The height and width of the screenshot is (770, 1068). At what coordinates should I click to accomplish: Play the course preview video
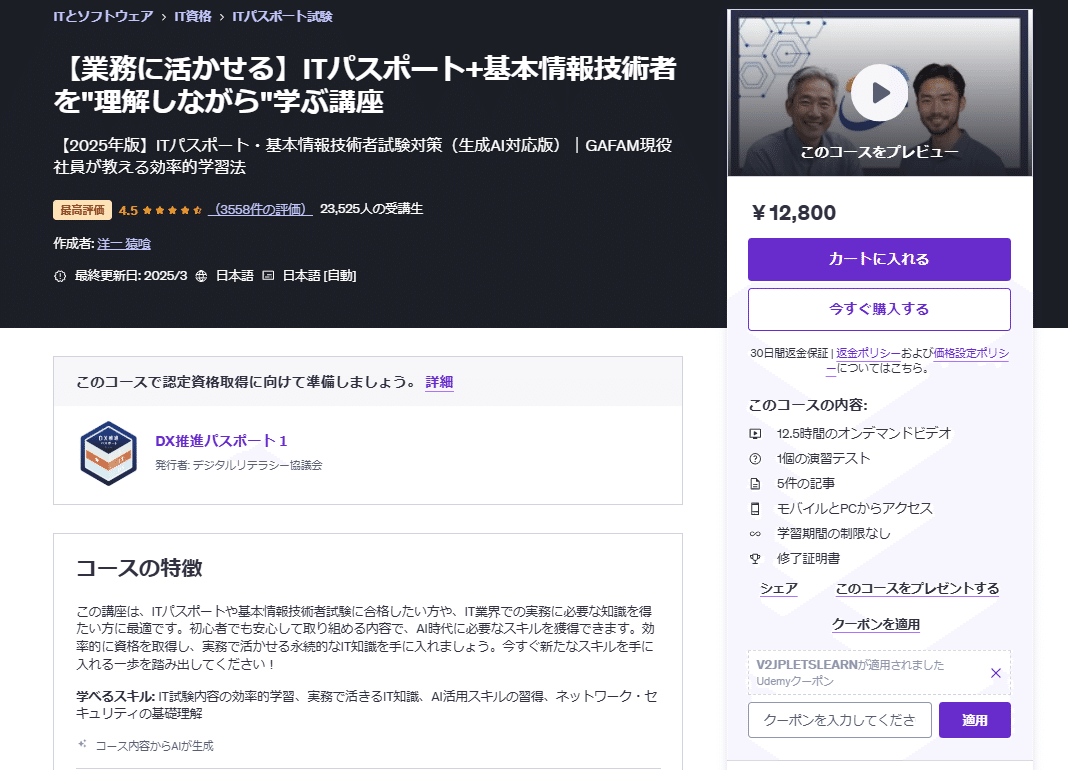(878, 92)
